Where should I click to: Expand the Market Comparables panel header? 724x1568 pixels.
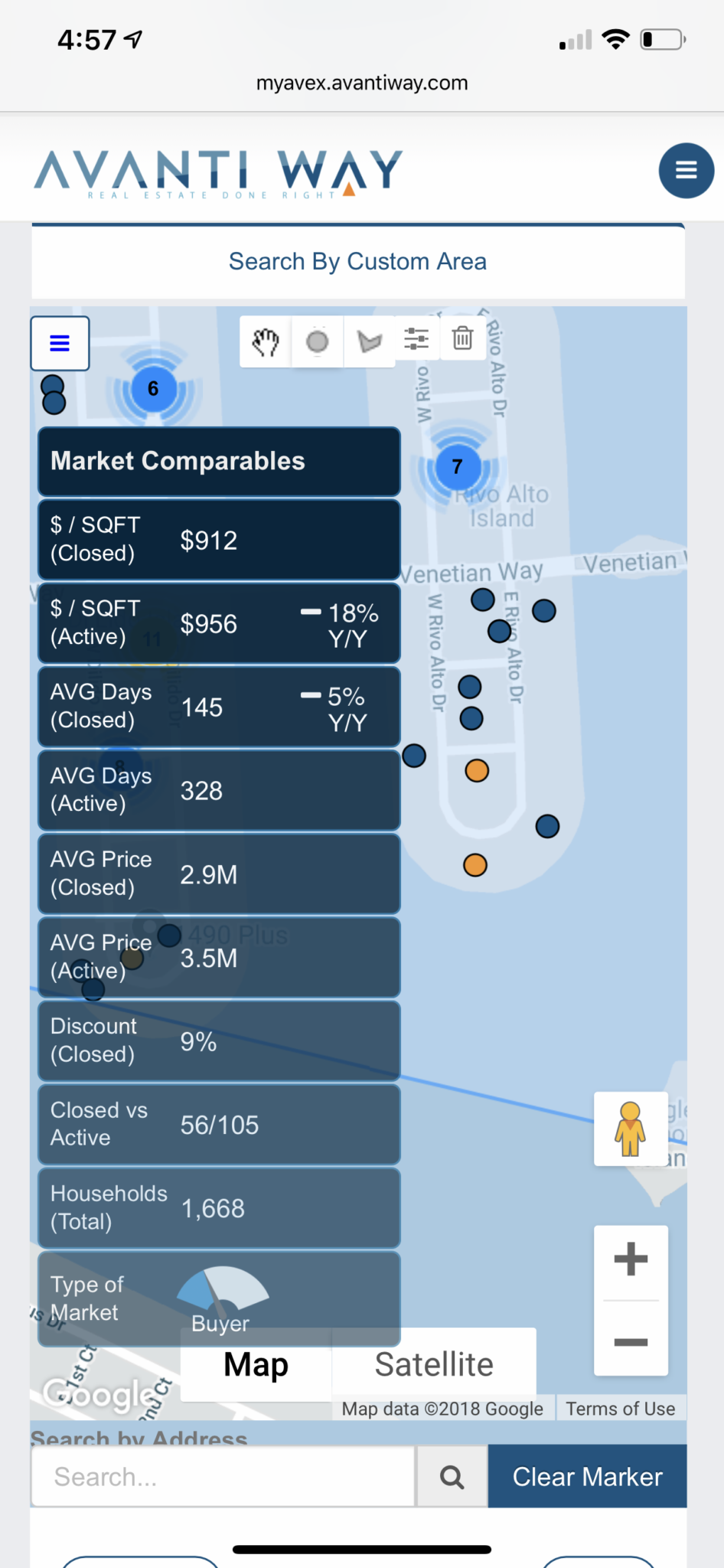coord(219,461)
